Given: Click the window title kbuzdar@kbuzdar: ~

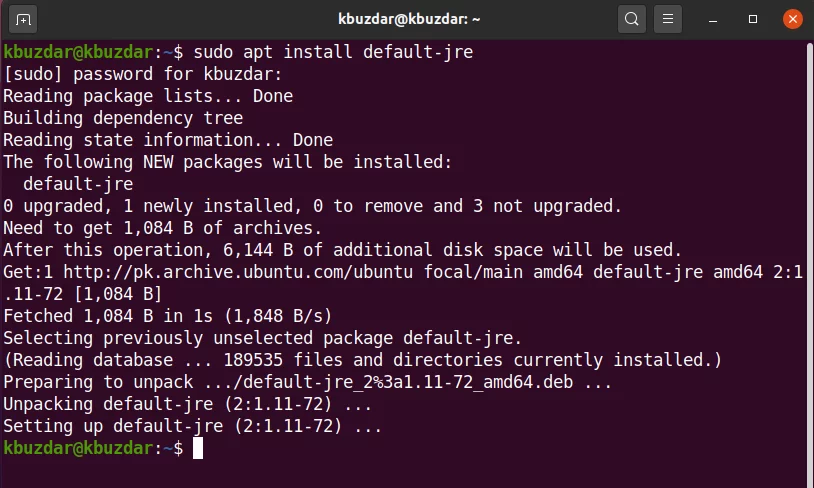Looking at the screenshot, I should pos(409,19).
